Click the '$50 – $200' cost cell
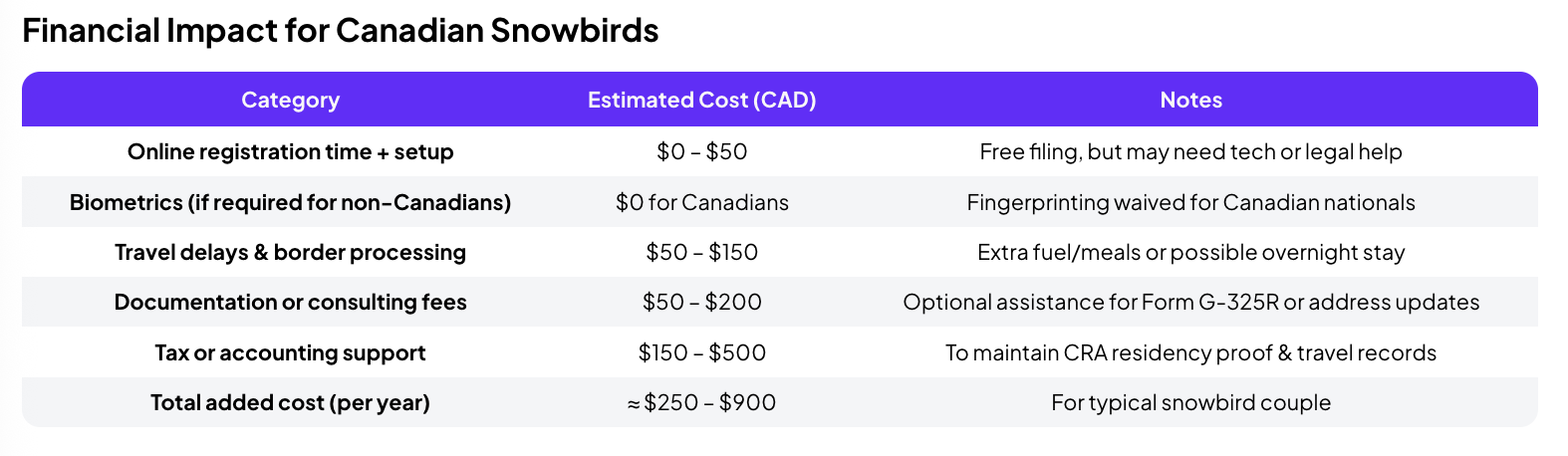Screen dimensions: 1568x456 pyautogui.click(x=701, y=302)
